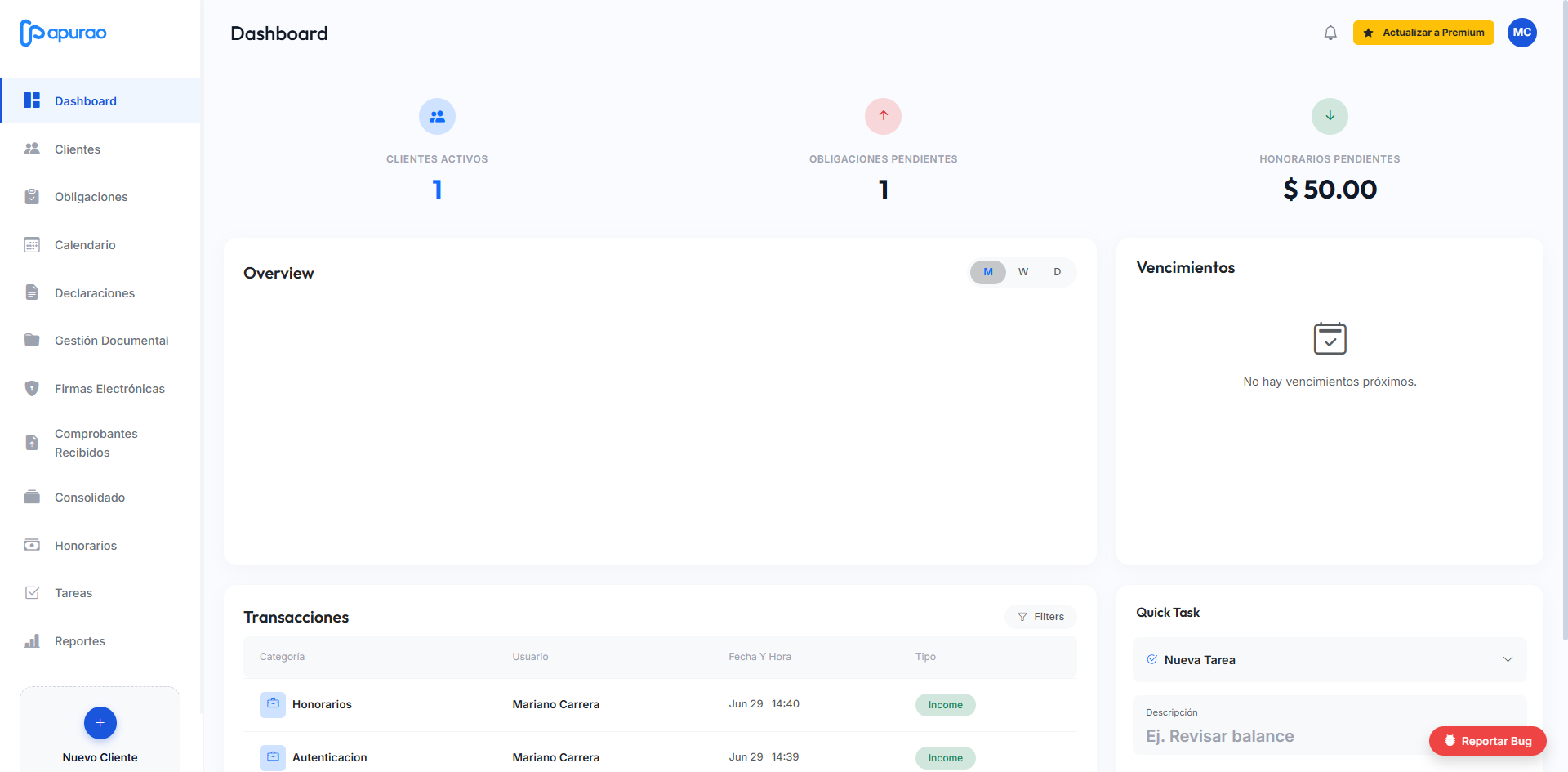Viewport: 1568px width, 772px height.
Task: Click the Descripción input field
Action: (1330, 725)
